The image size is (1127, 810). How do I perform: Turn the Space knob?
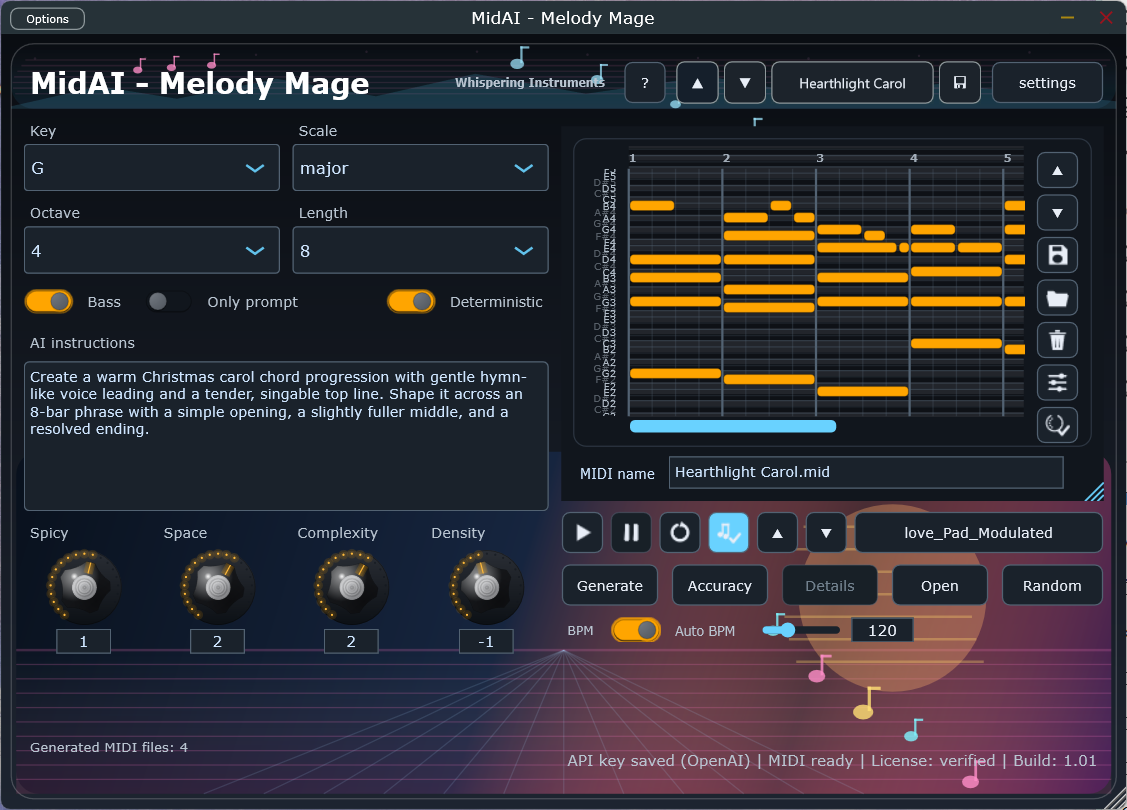(x=218, y=587)
